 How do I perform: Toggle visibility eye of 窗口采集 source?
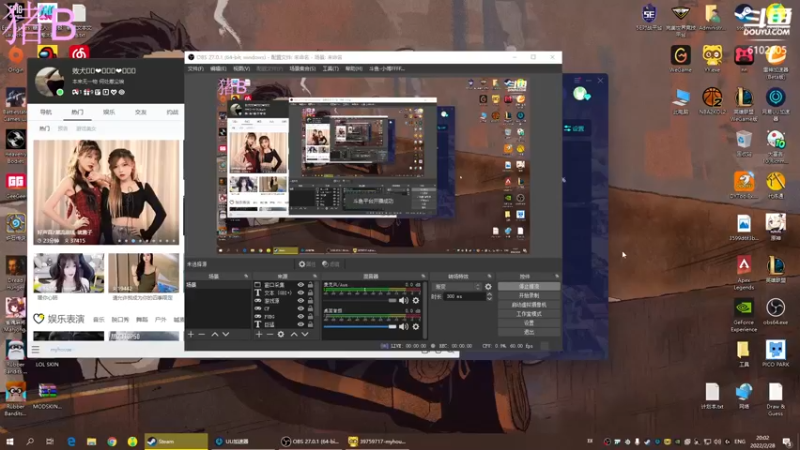click(301, 285)
